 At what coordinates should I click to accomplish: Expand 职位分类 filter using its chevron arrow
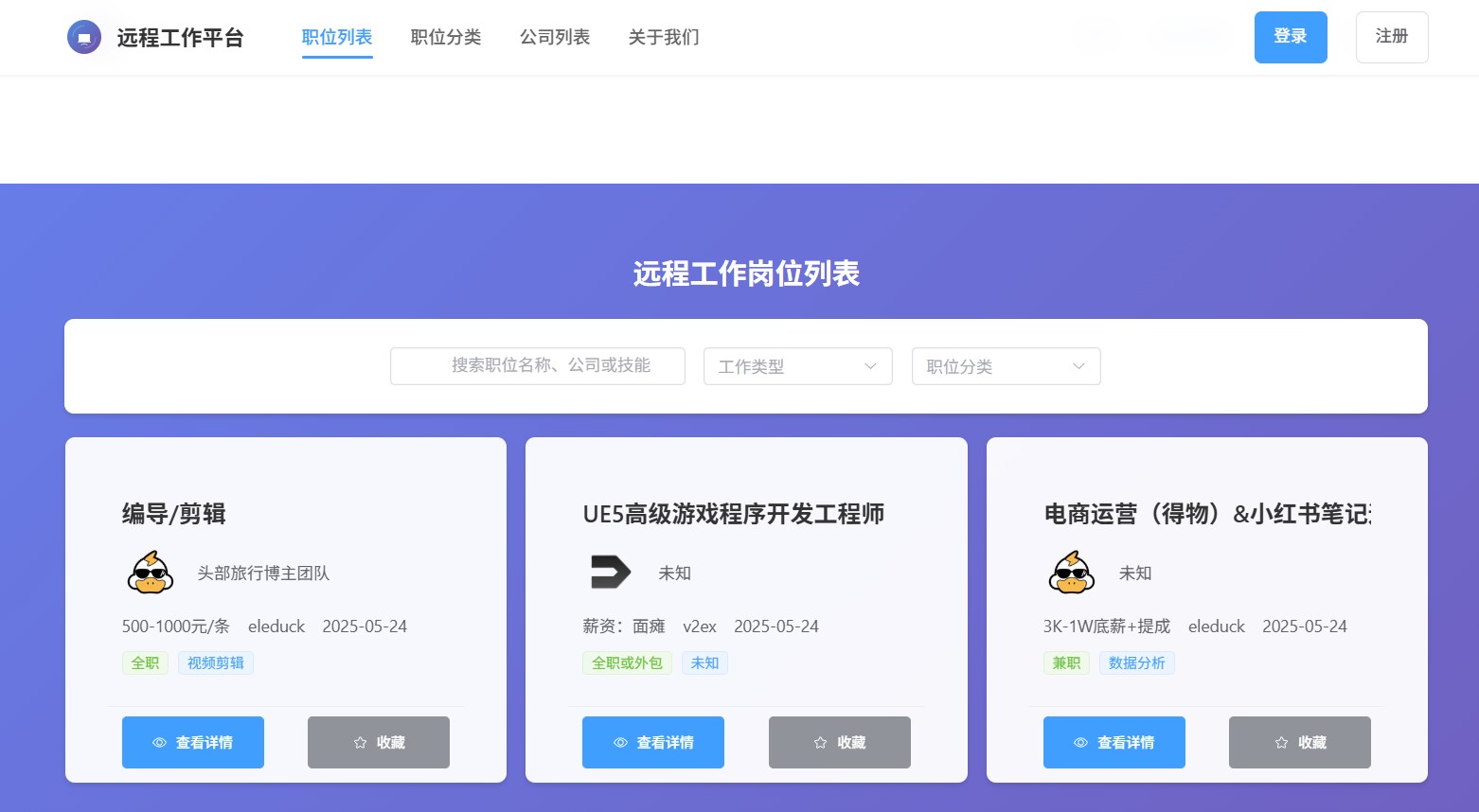coord(1078,366)
